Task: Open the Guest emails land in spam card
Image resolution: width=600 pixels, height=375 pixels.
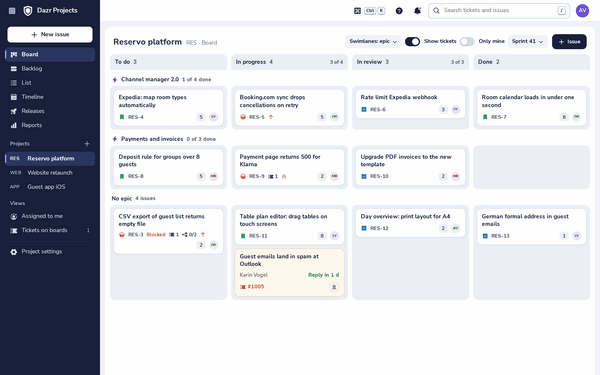Action: pos(289,272)
